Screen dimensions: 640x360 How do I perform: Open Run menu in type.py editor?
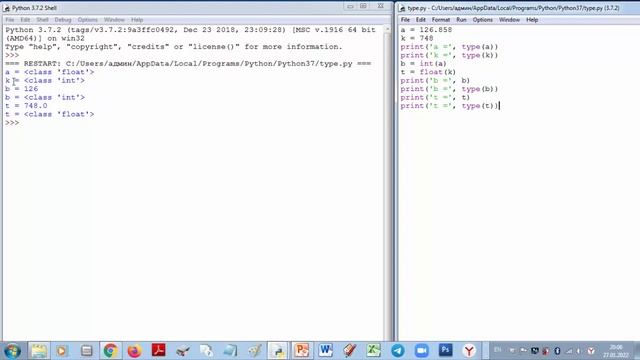[x=461, y=20]
